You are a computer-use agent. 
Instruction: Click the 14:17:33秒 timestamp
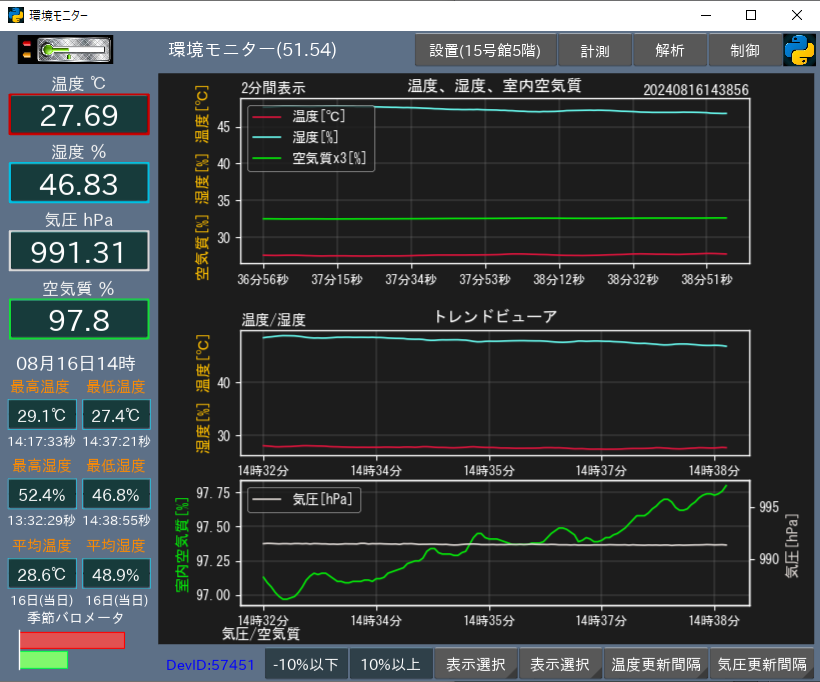coord(42,441)
